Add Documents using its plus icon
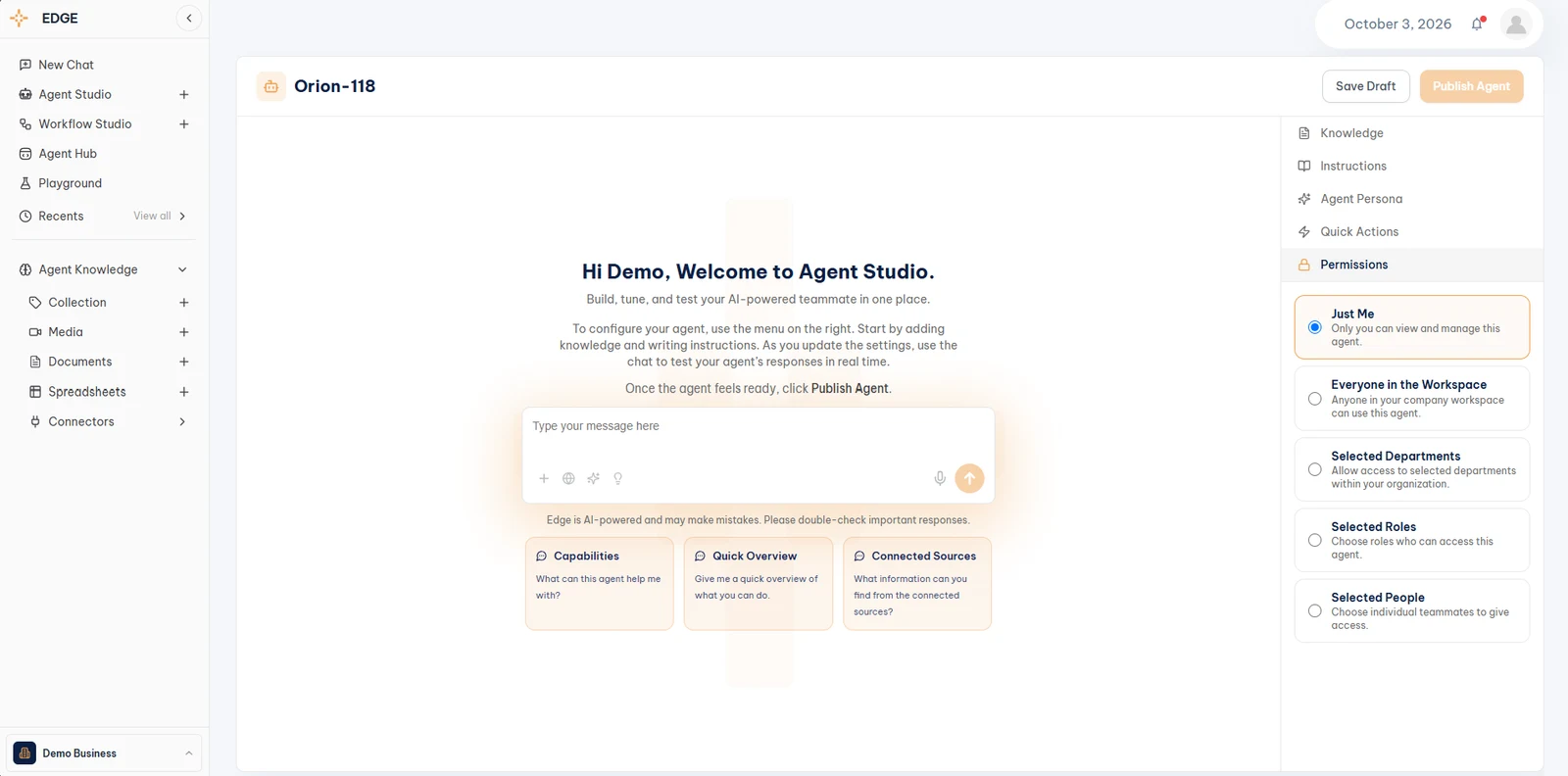The height and width of the screenshot is (776, 1568). coord(184,362)
